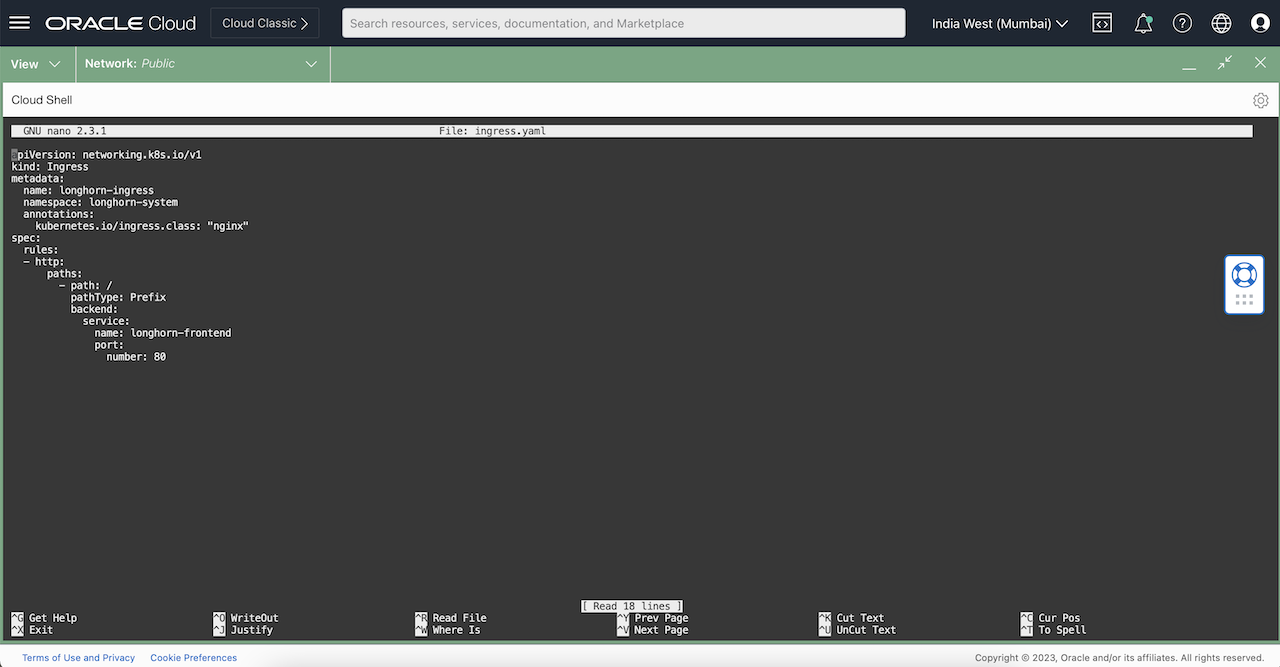This screenshot has width=1280, height=667.
Task: Click the 'number: 80' line
Action: (136, 357)
